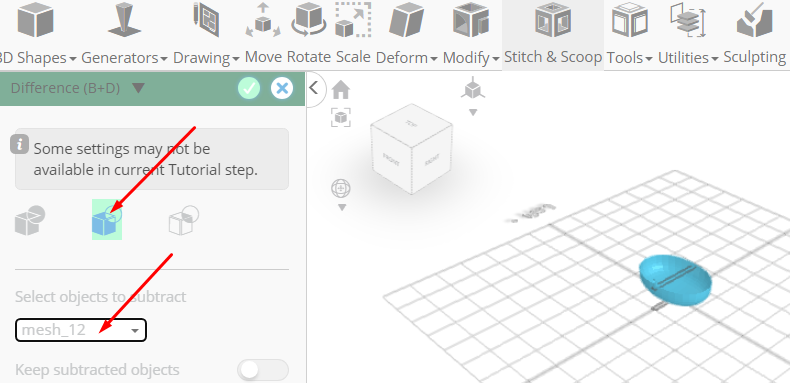
Task: Toggle Keep subtracted objects switch
Action: point(262,370)
